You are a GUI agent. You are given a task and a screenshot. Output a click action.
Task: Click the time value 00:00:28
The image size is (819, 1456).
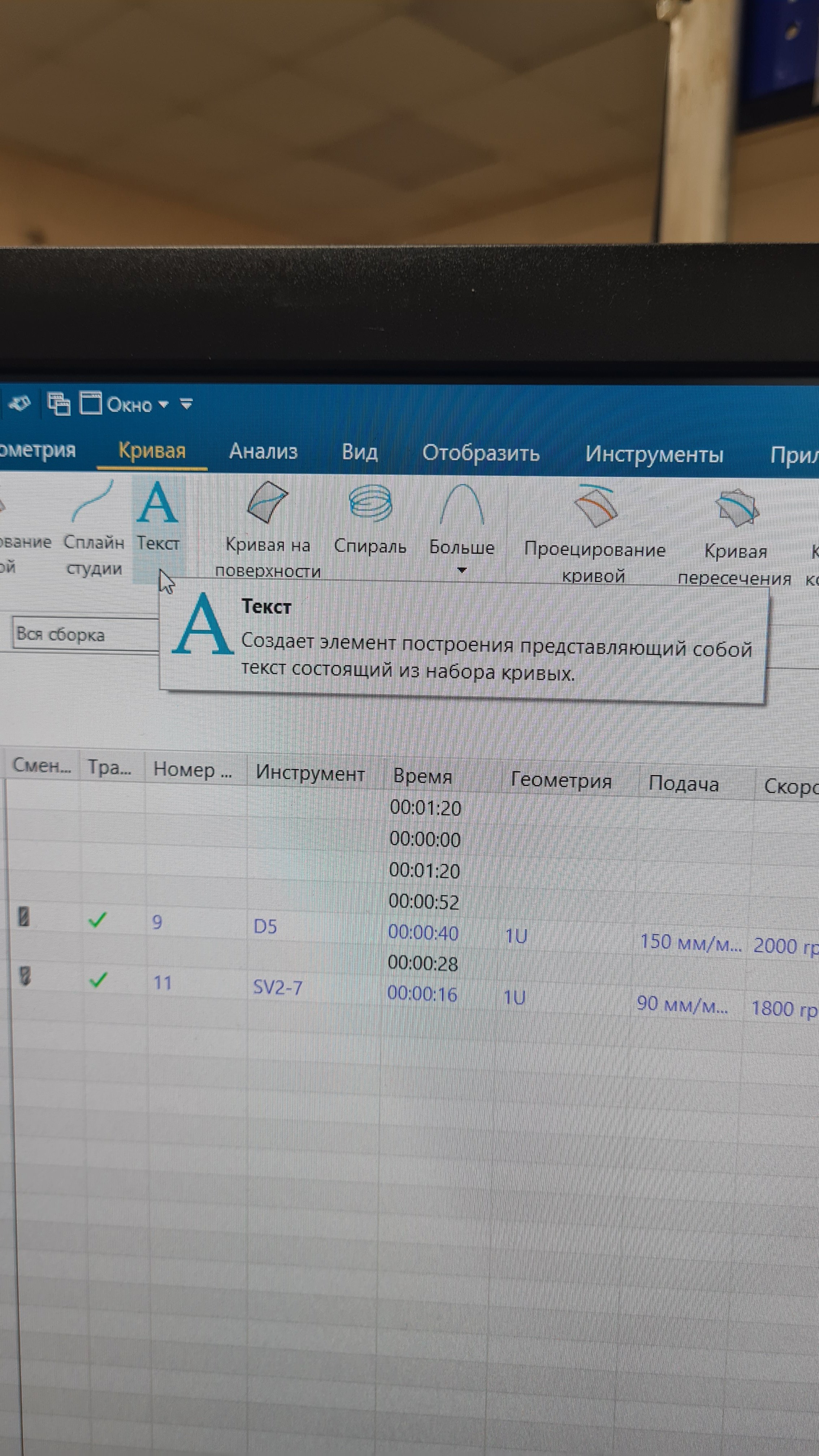click(x=423, y=963)
